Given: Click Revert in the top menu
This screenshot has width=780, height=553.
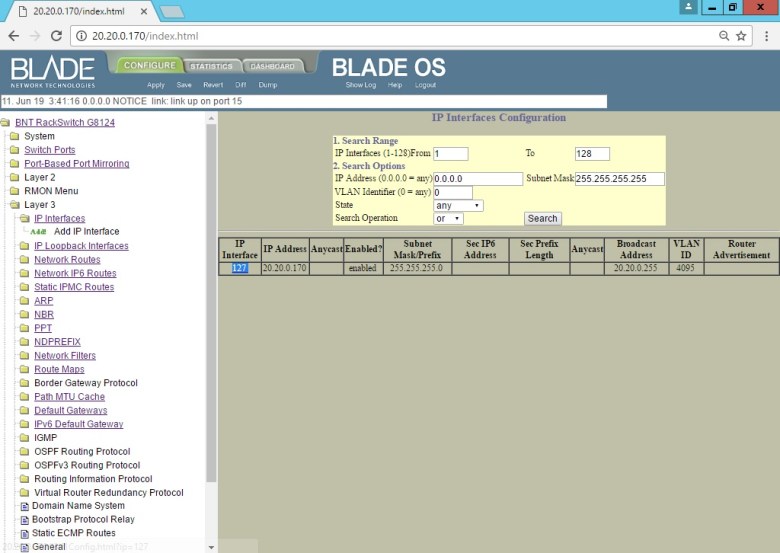Looking at the screenshot, I should point(213,85).
